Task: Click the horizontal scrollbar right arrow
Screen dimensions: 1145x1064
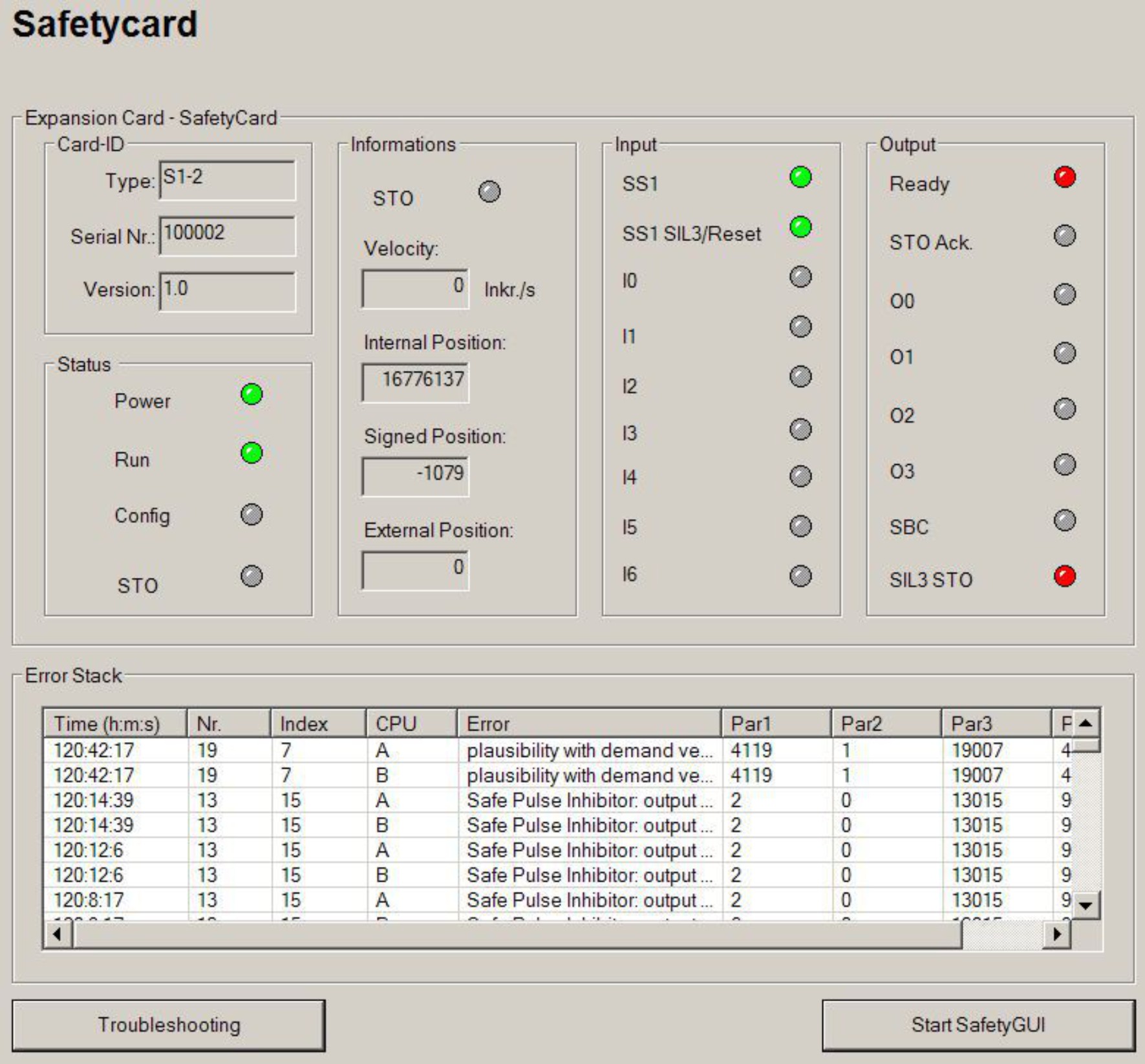Action: (x=1057, y=934)
